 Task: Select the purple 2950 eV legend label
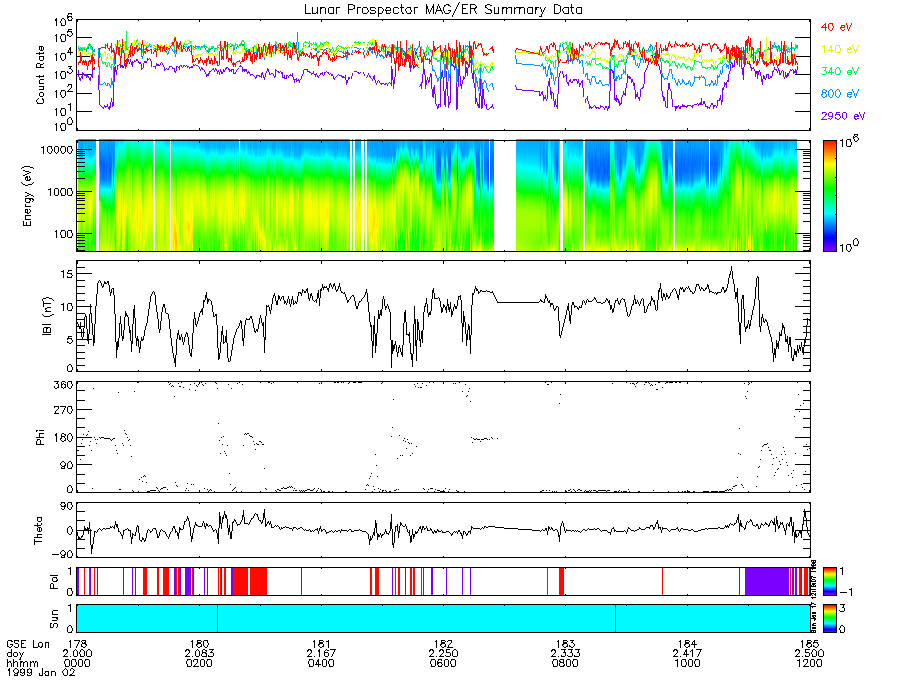coord(843,116)
